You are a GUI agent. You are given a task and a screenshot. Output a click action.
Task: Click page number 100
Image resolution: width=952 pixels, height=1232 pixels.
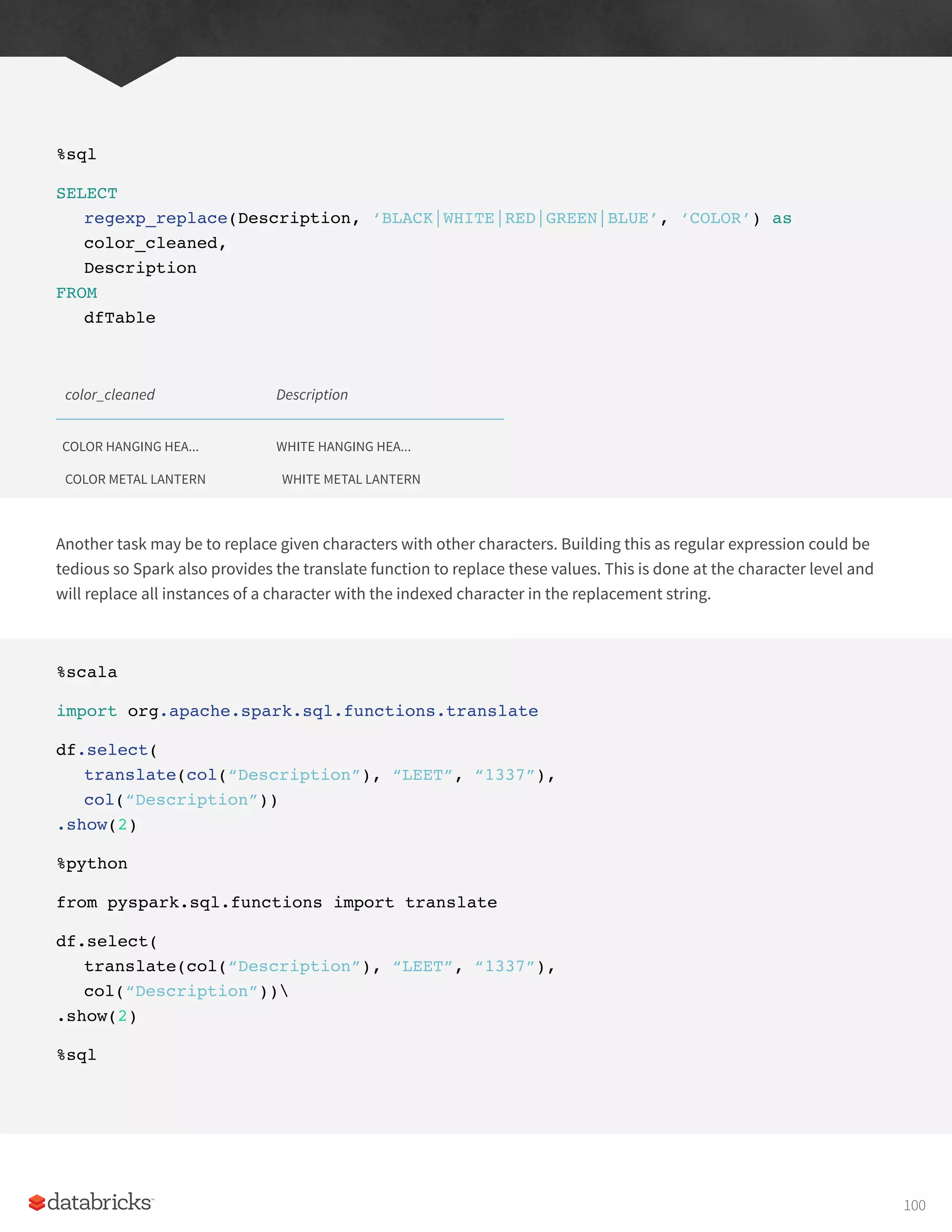[914, 1206]
